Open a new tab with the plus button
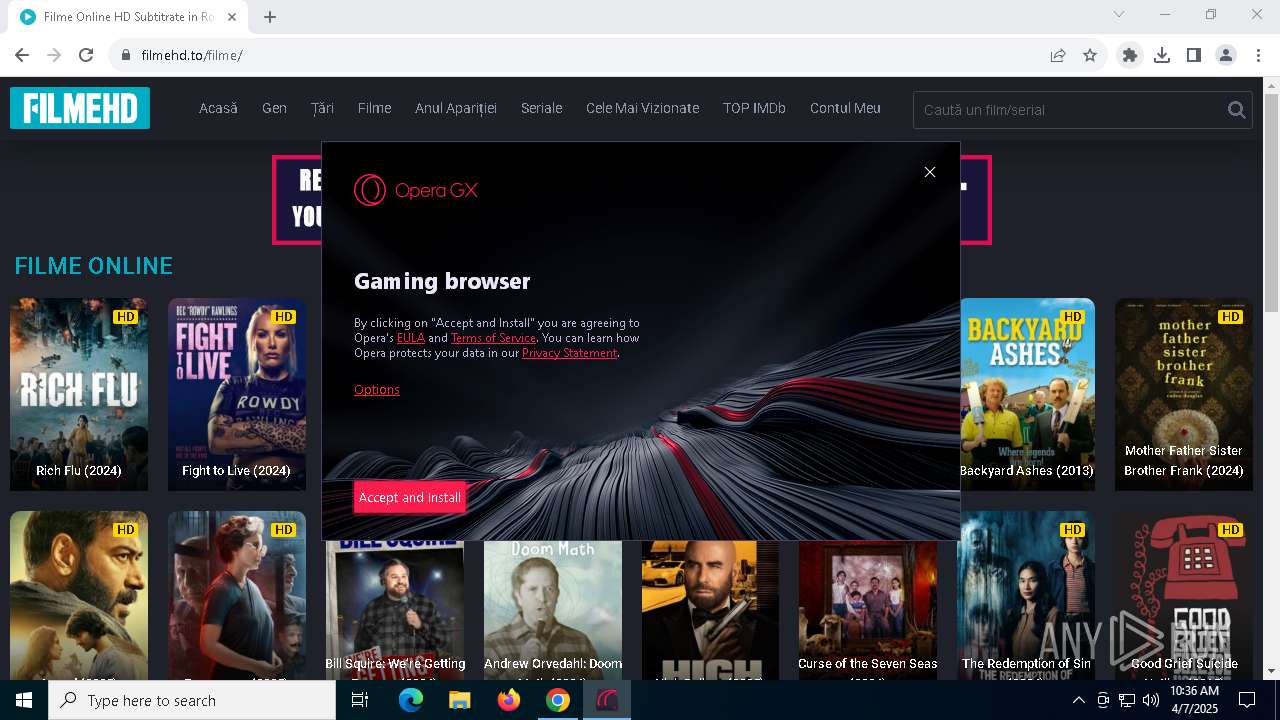Viewport: 1280px width, 720px height. click(x=269, y=16)
